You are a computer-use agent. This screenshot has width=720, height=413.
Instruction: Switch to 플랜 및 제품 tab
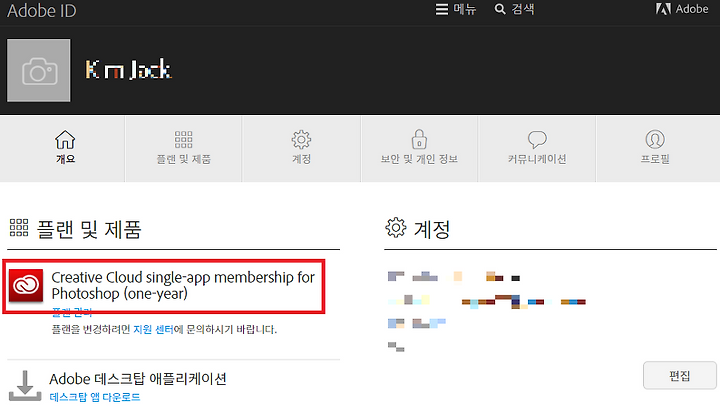(183, 148)
